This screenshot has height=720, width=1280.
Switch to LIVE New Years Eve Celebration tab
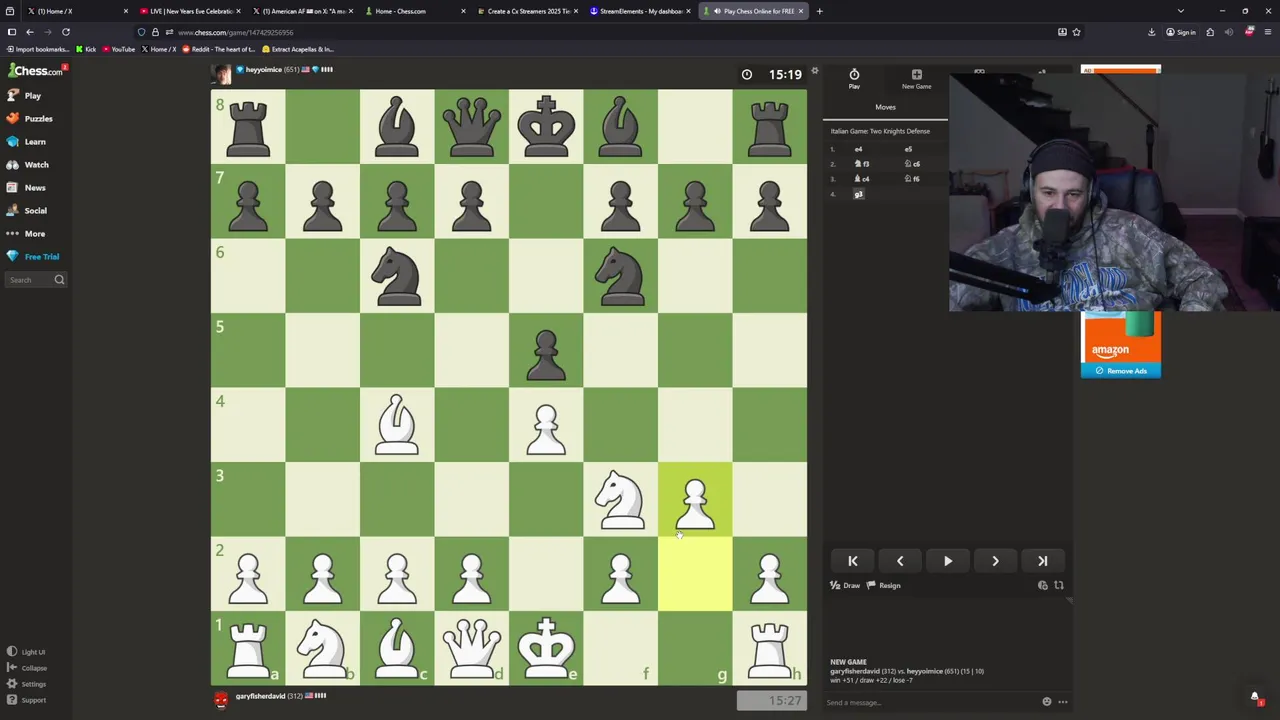tap(190, 11)
